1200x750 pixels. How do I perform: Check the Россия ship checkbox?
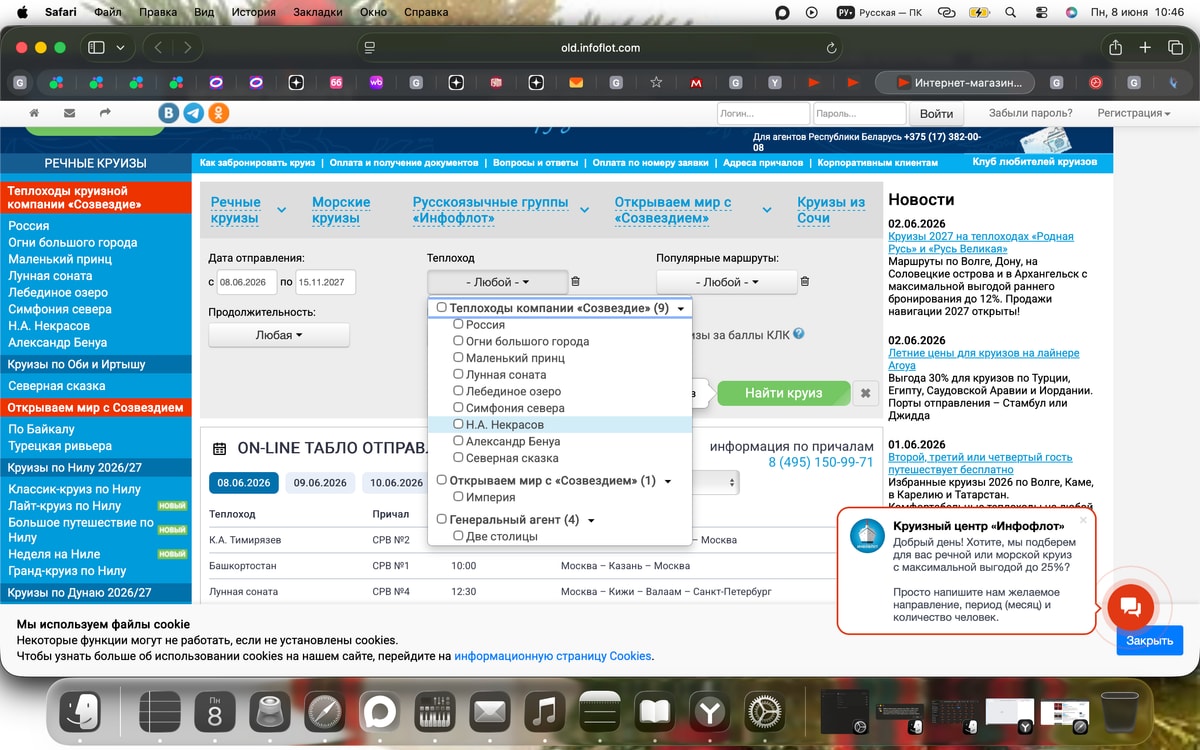458,324
